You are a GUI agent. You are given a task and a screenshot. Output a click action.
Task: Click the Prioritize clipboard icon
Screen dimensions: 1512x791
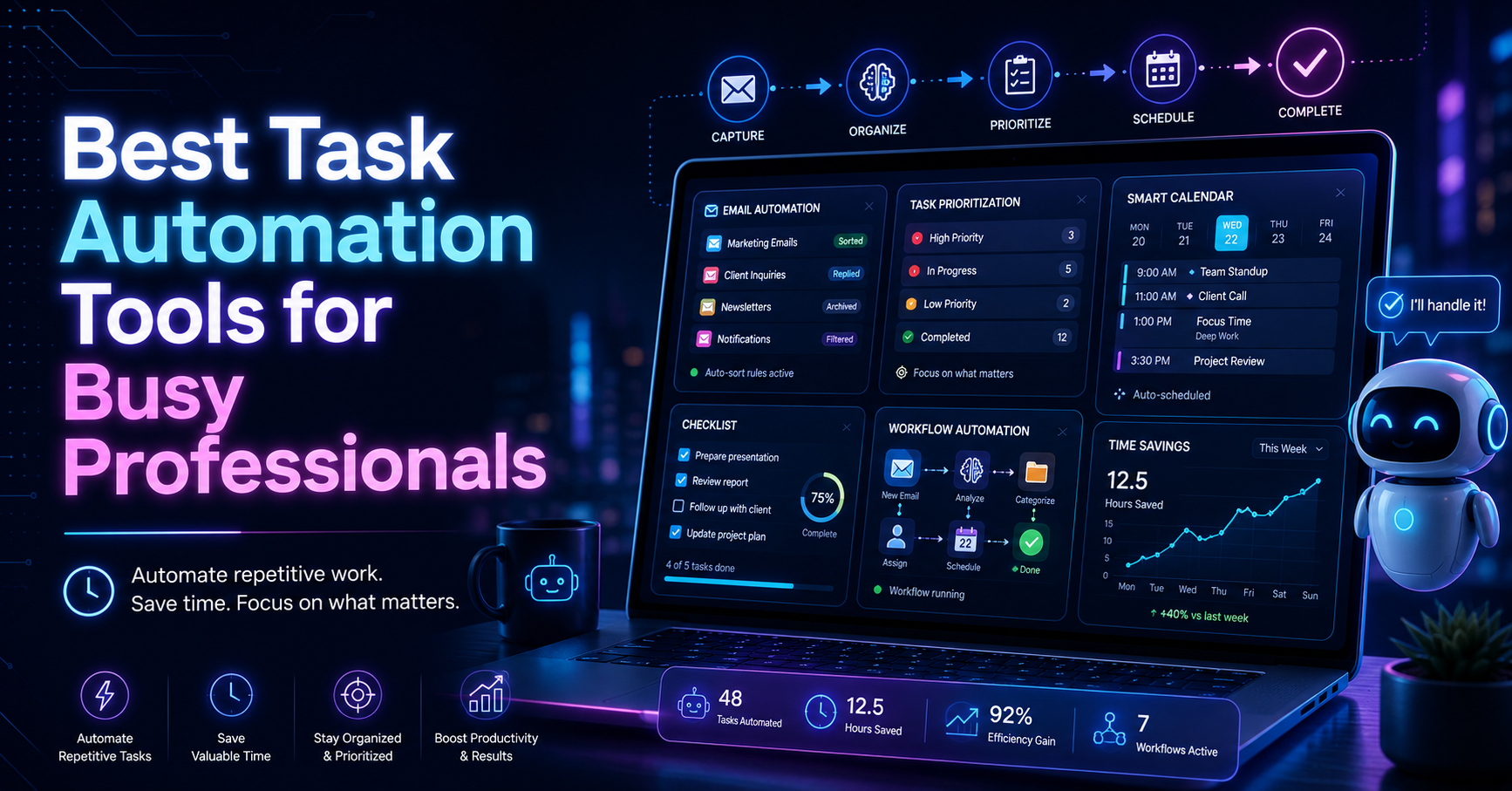tap(1019, 76)
